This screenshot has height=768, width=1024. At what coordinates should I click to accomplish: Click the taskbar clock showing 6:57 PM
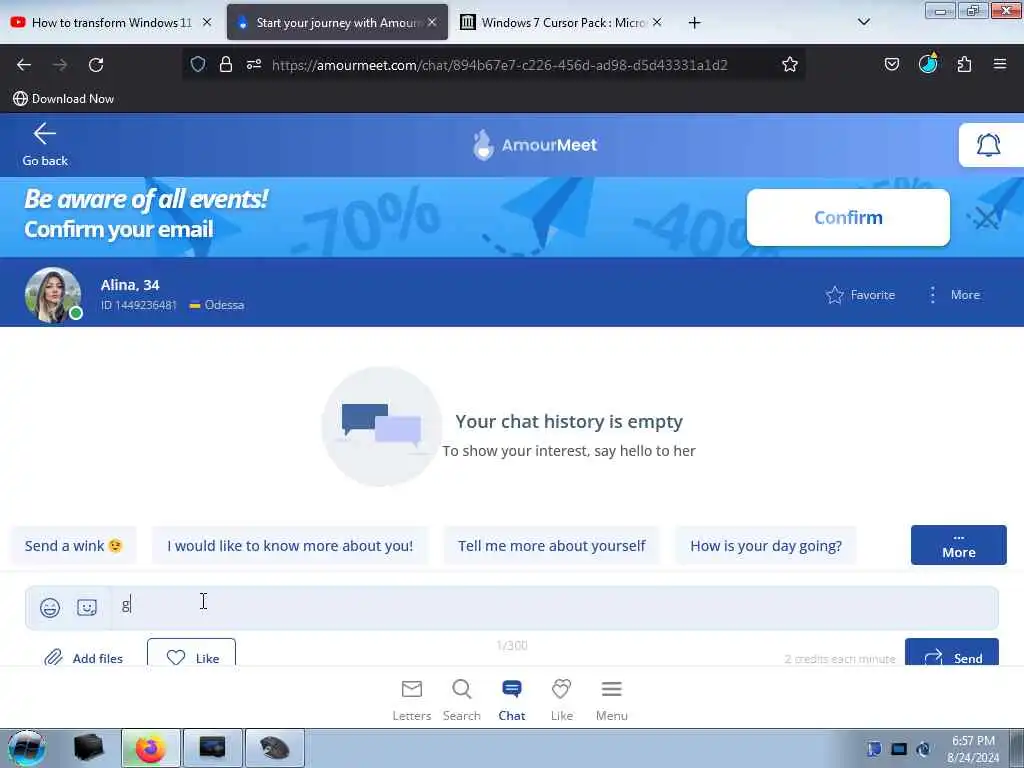point(973,749)
